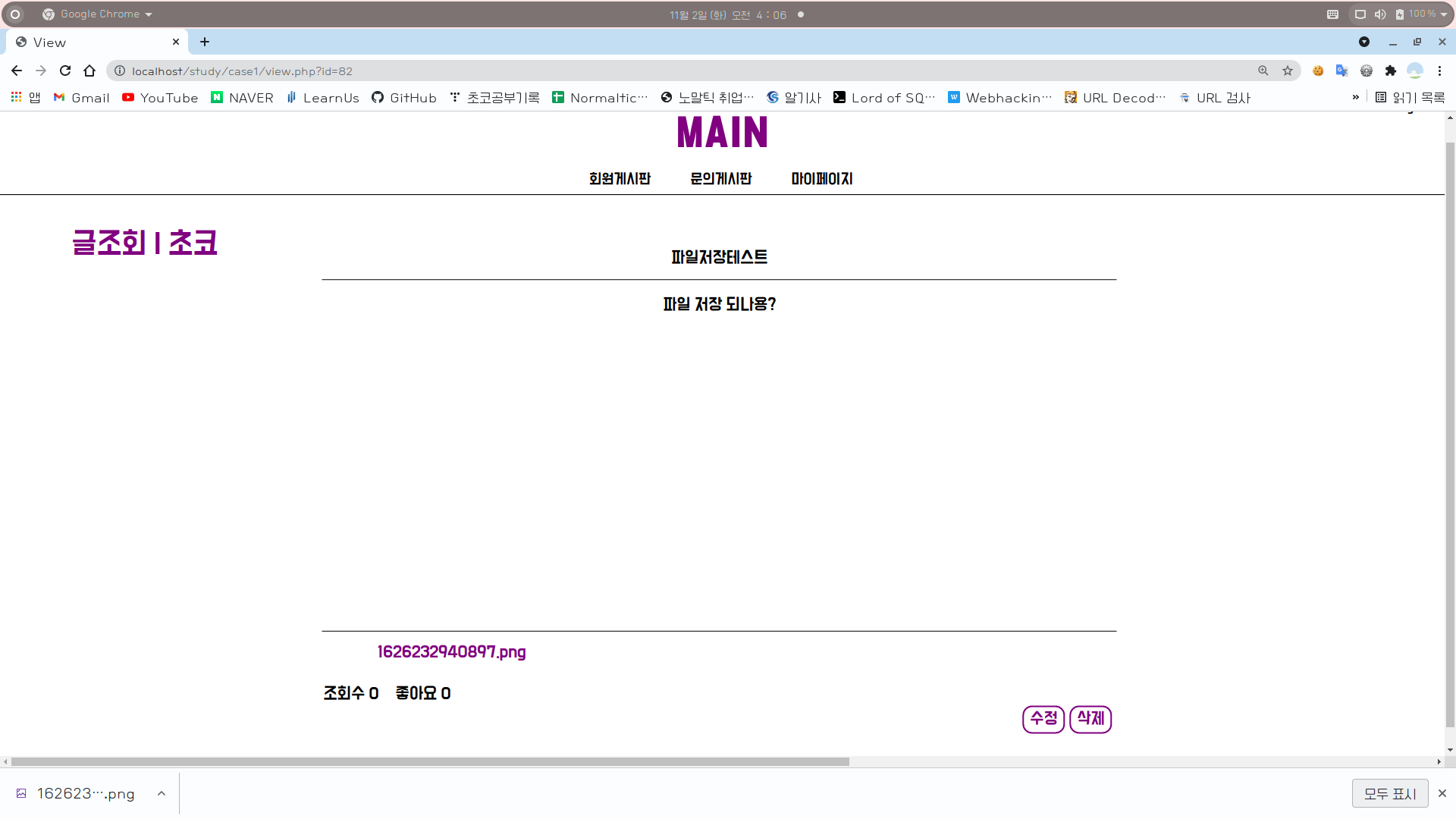Click the zoom magnifier icon in address bar
This screenshot has height=819, width=1456.
1263,71
